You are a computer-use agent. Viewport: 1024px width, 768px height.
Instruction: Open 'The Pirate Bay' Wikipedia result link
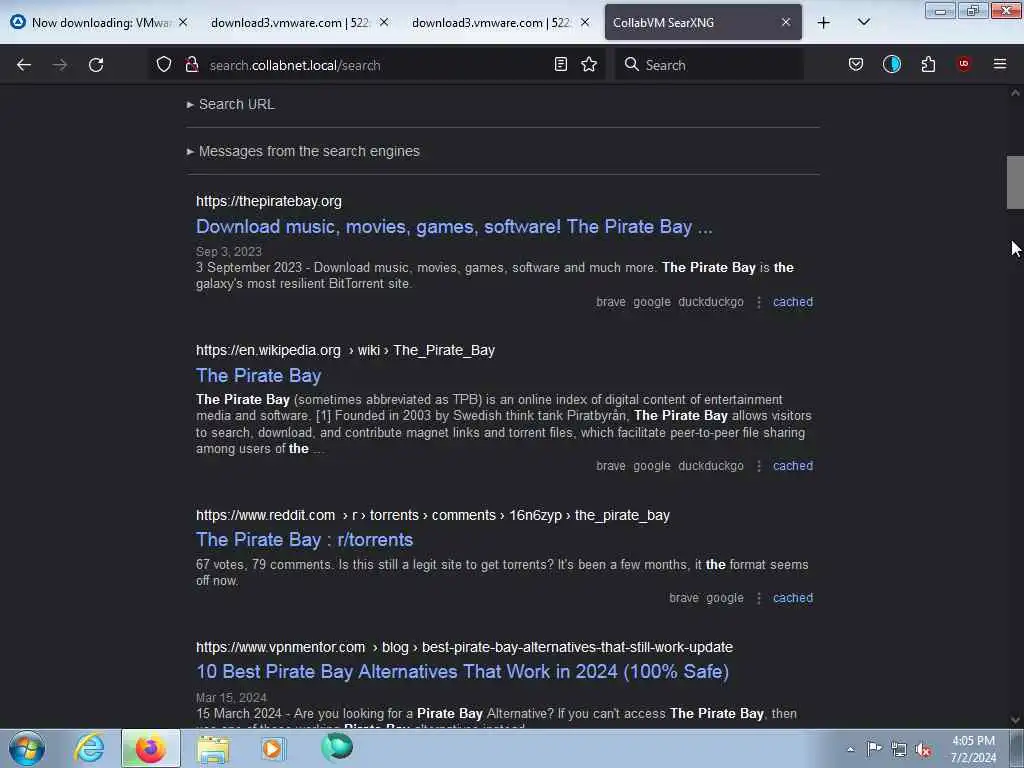click(x=259, y=376)
